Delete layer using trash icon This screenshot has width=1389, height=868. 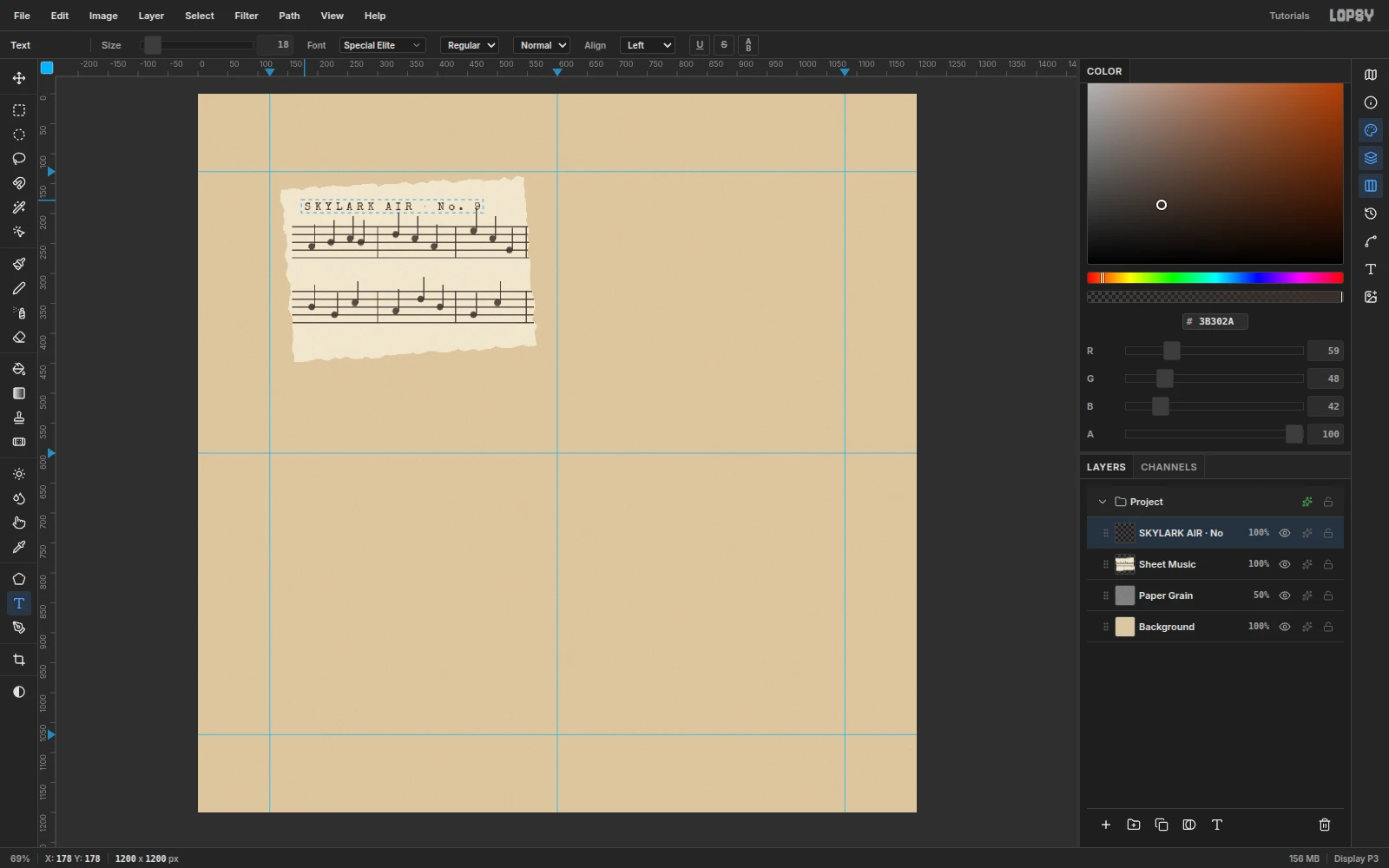pyautogui.click(x=1325, y=825)
